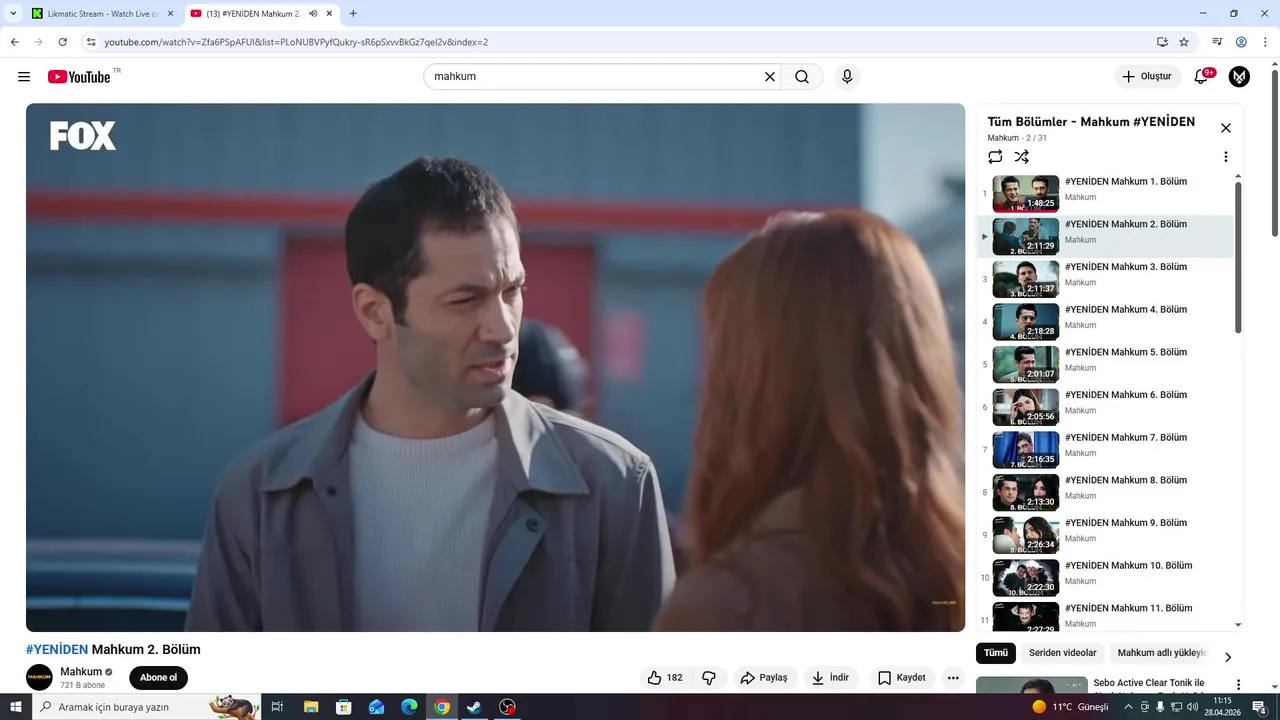Open the notifications bell
This screenshot has width=1280, height=720.
[1201, 77]
